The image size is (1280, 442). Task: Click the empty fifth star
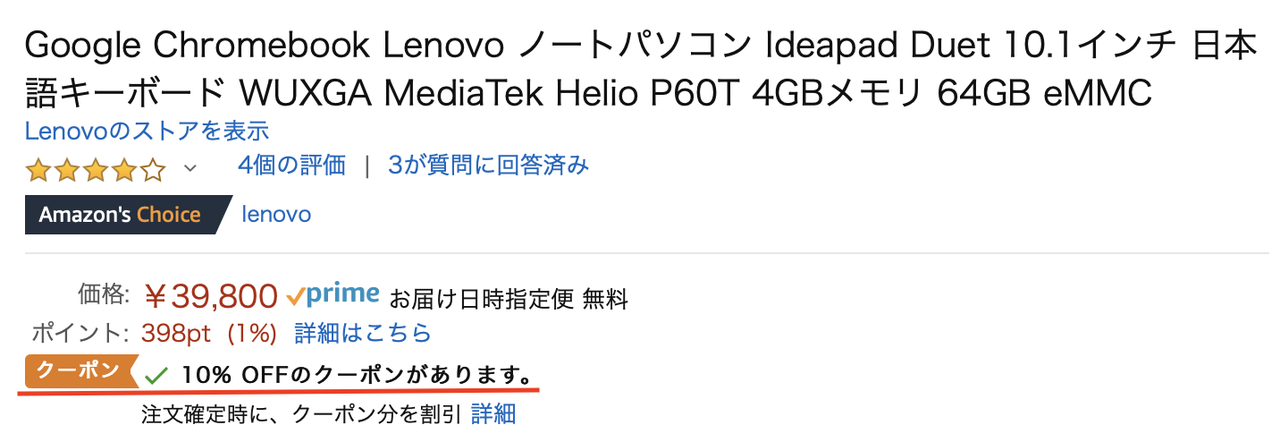point(152,169)
